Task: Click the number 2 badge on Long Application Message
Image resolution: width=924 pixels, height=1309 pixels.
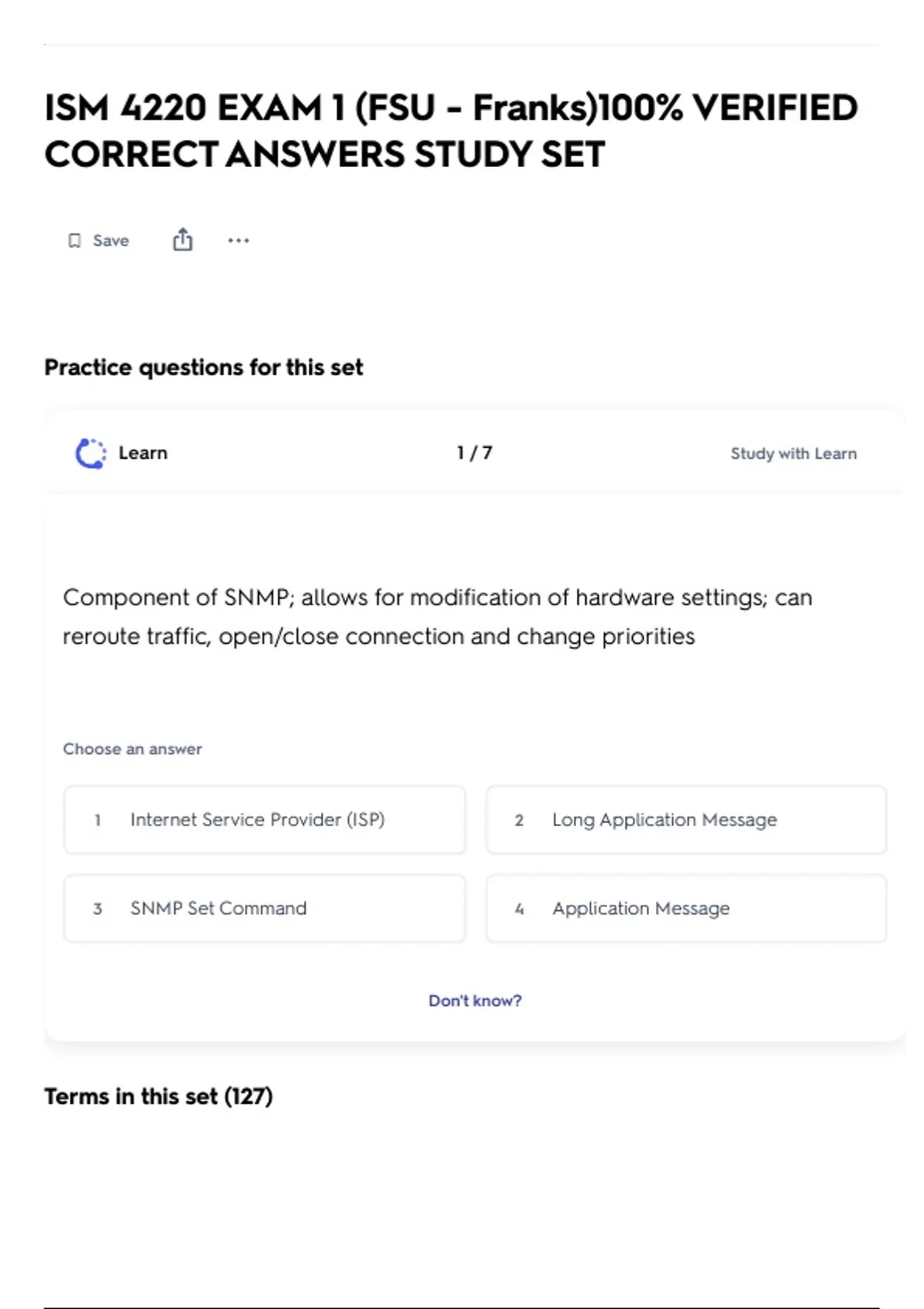Action: point(519,821)
